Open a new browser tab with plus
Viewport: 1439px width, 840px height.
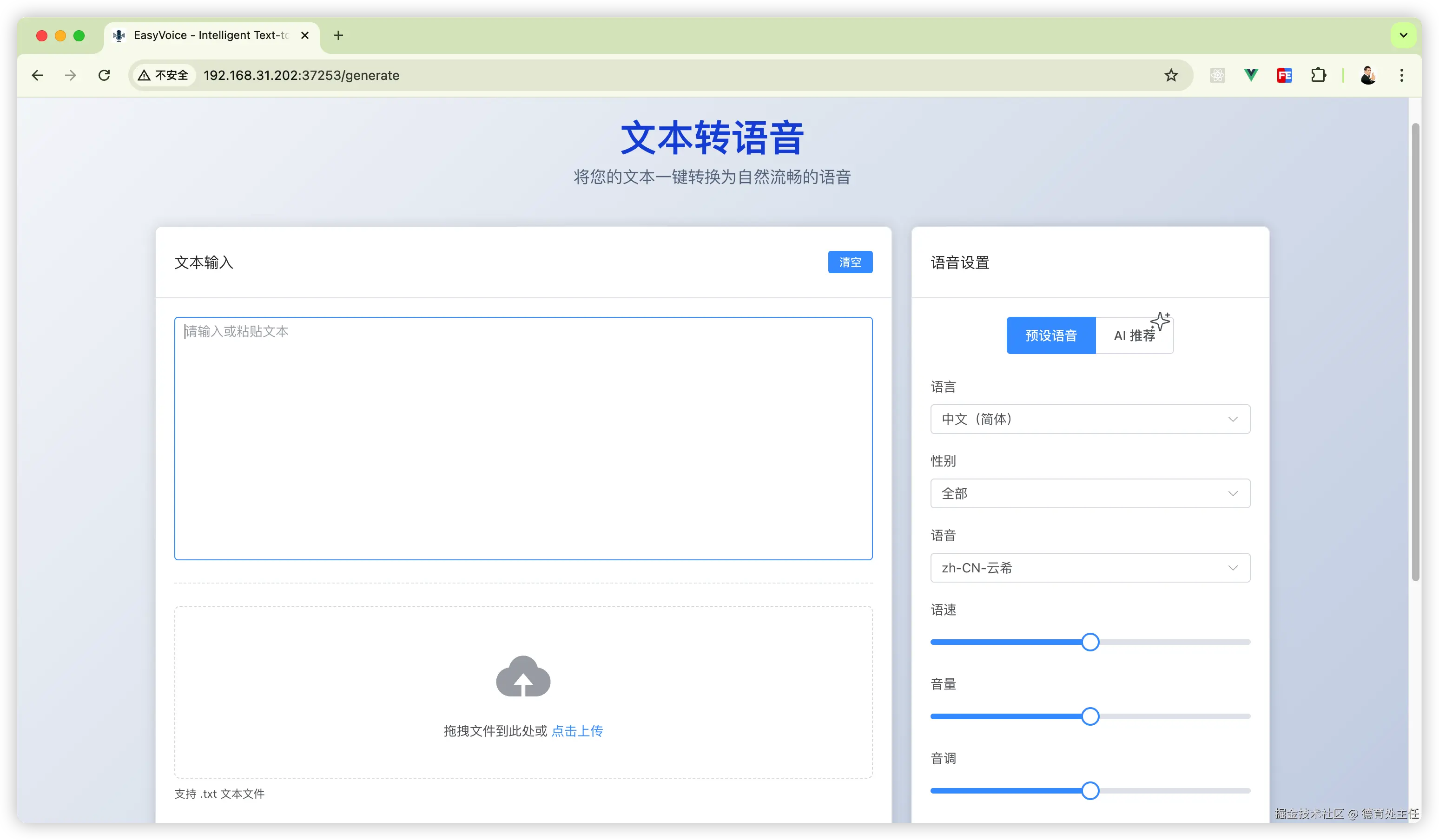pos(339,35)
